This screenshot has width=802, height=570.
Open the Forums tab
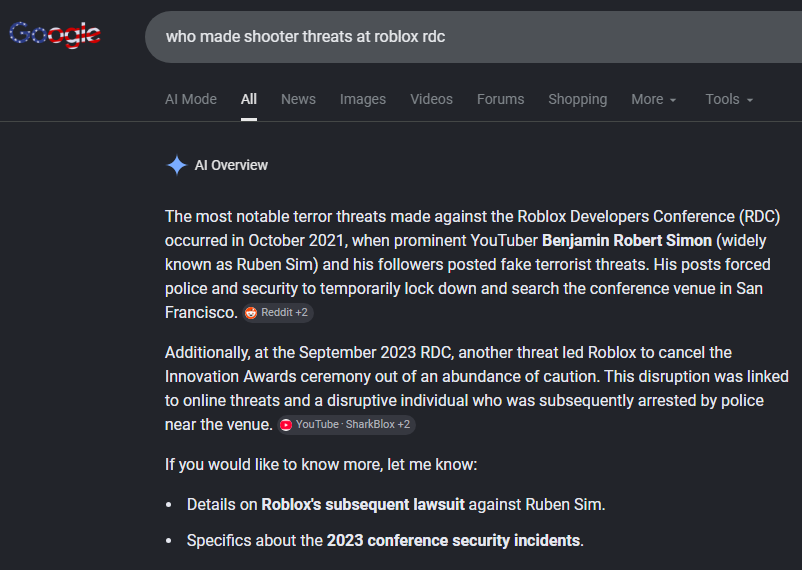(500, 99)
